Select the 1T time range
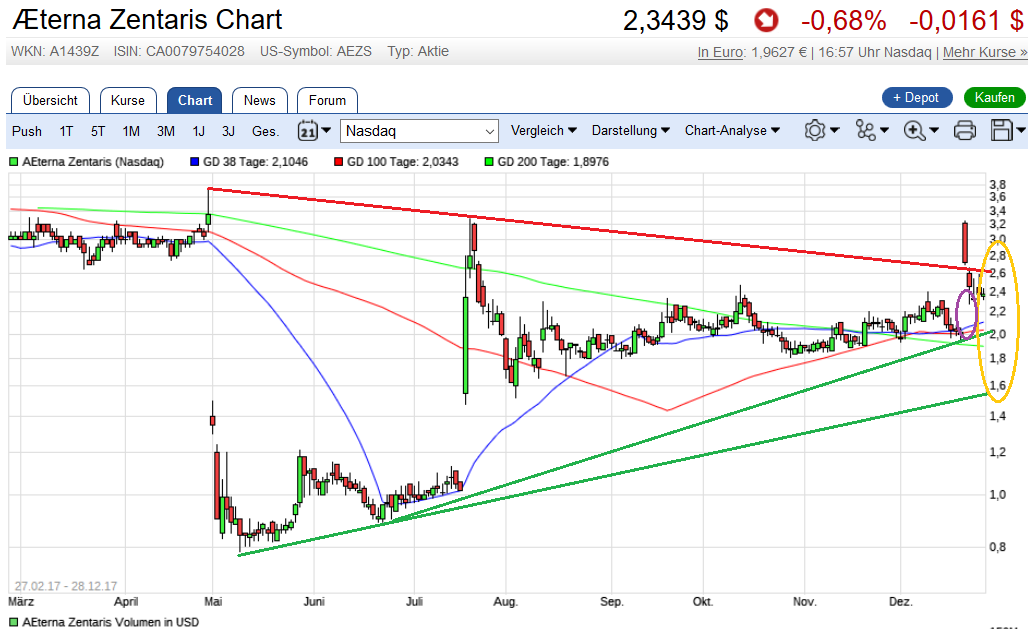1028x629 pixels. point(66,131)
